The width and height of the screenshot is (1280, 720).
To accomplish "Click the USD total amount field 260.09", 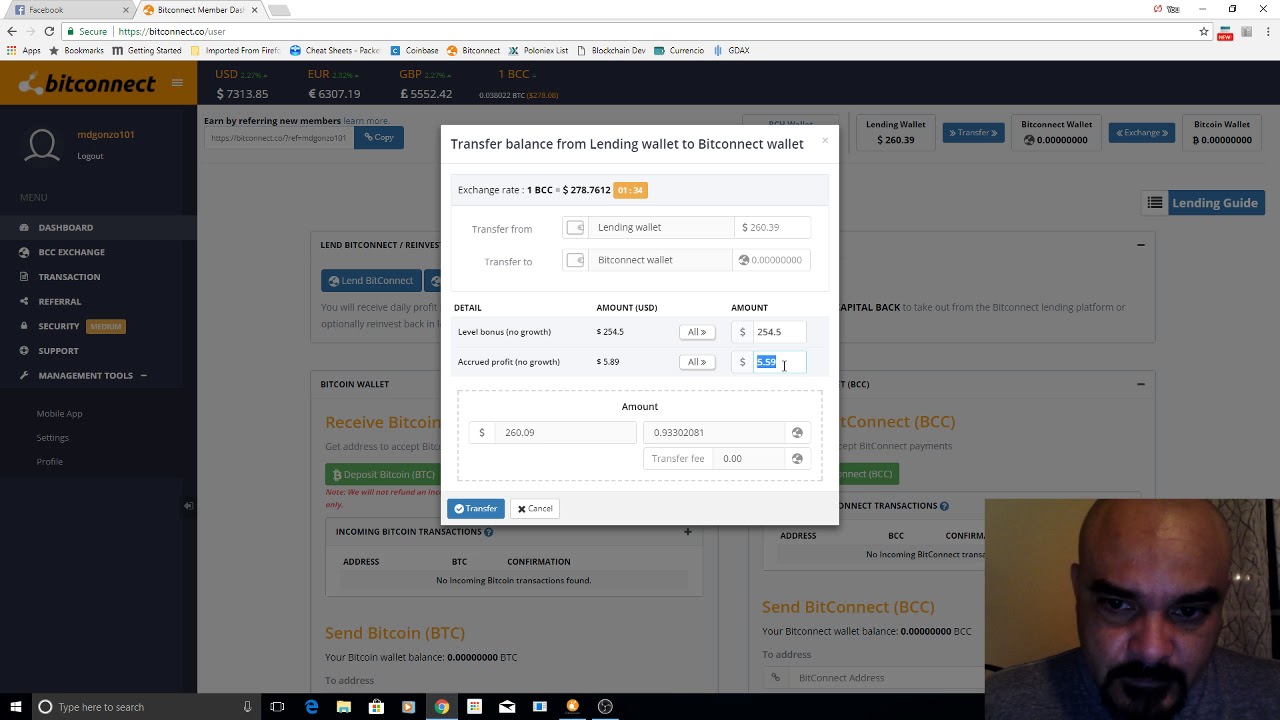I will [565, 432].
